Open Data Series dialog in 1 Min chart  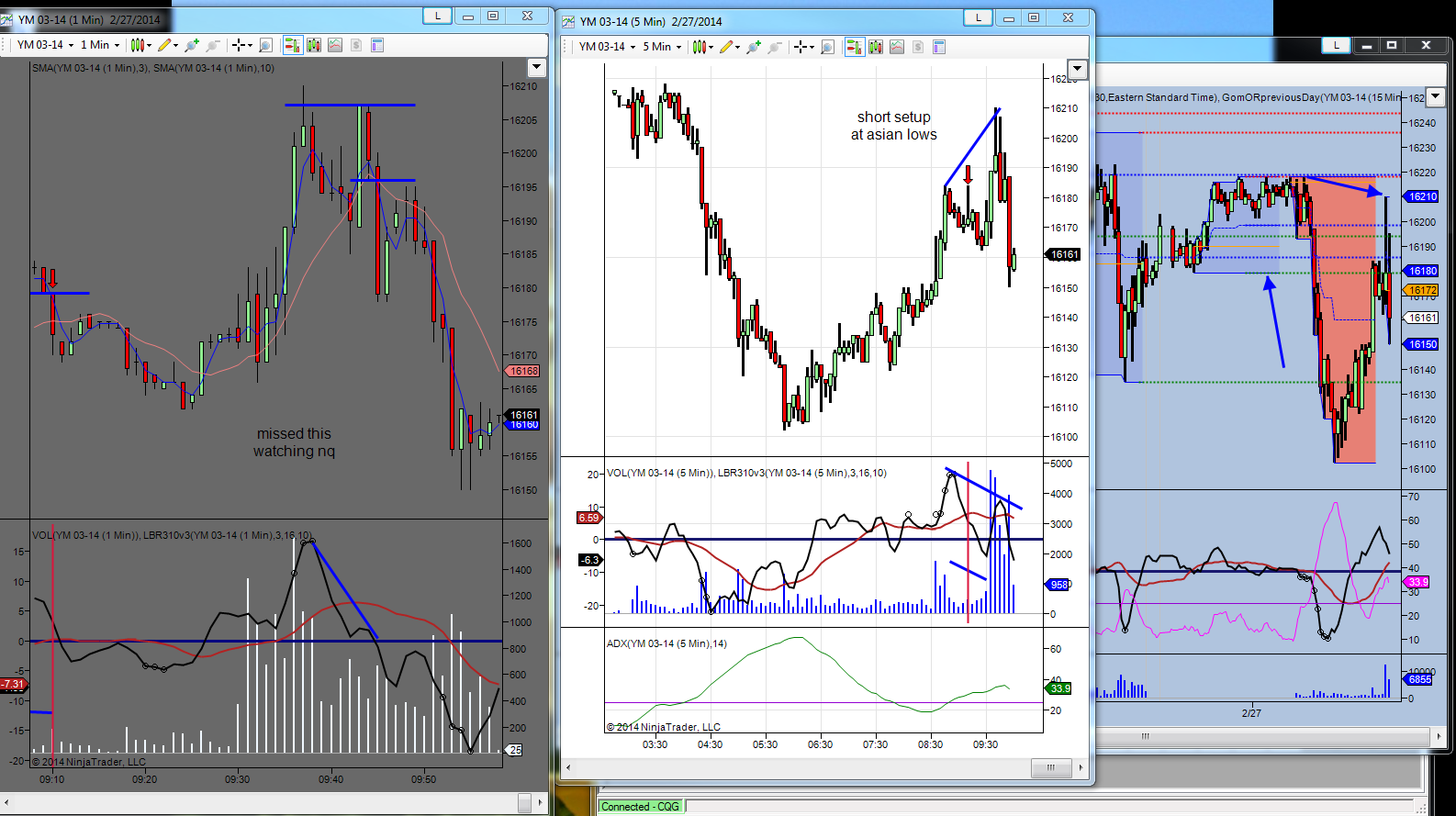314,45
